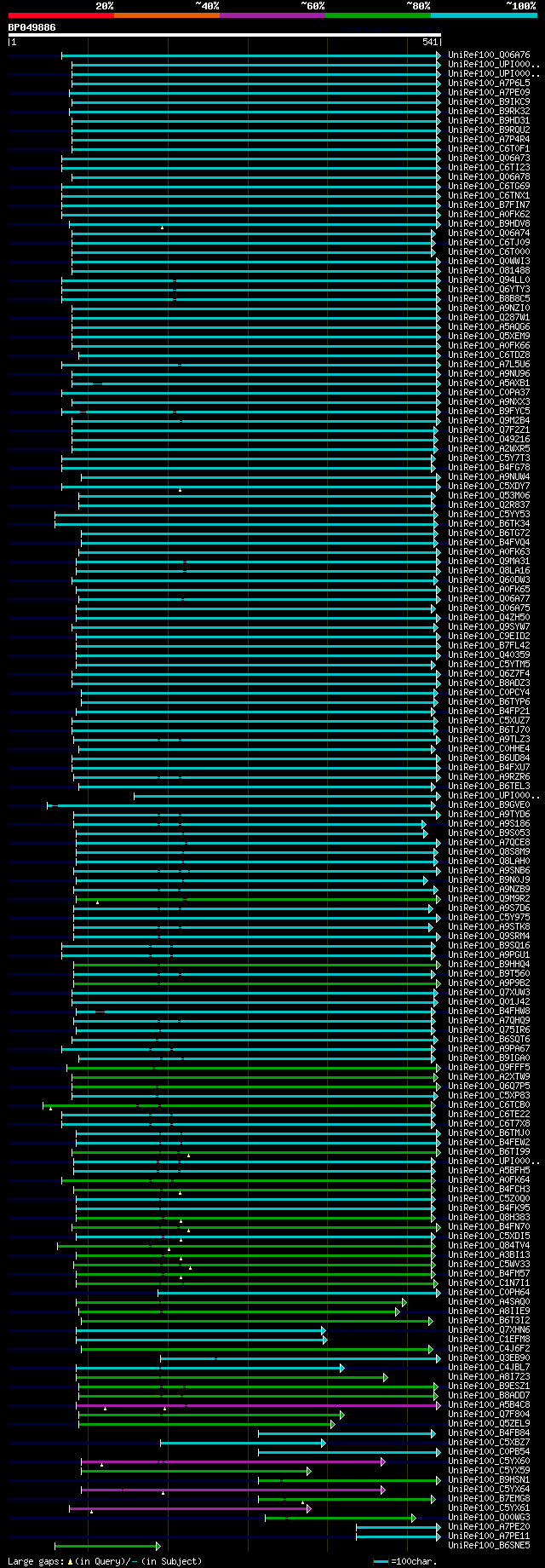Select the UniRef100_Q6Z7F4 entry

pyautogui.click(x=489, y=674)
